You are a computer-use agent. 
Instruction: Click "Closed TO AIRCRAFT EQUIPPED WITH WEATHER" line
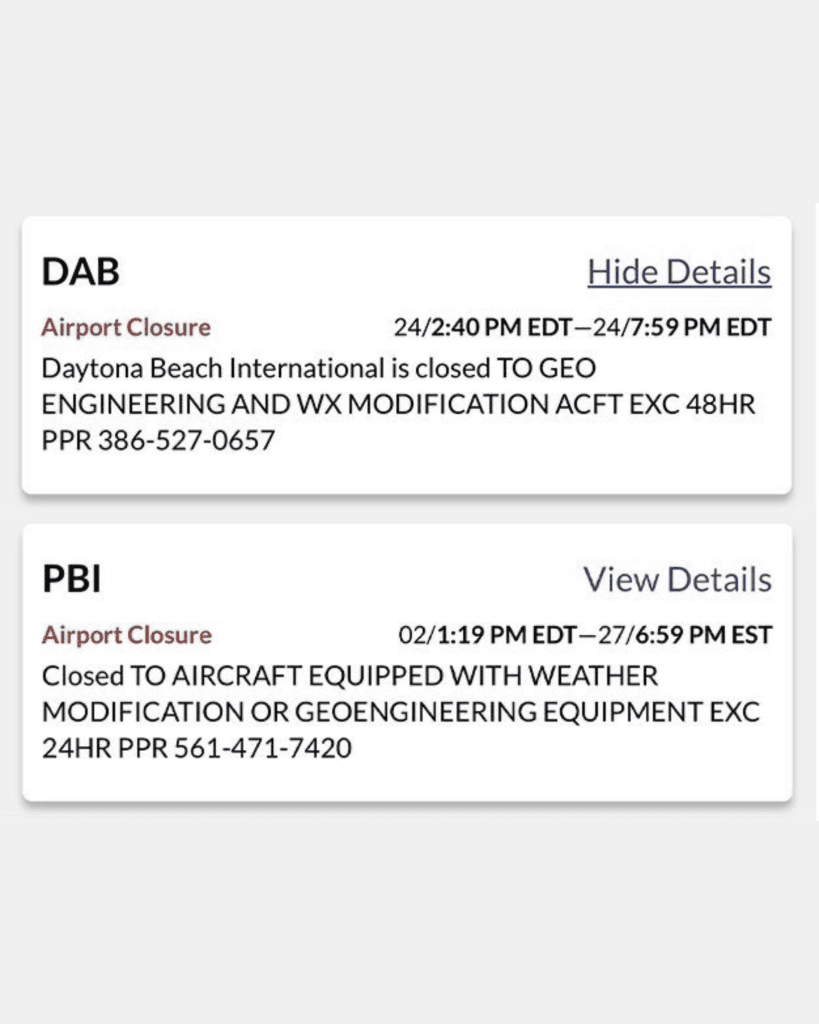pos(350,677)
